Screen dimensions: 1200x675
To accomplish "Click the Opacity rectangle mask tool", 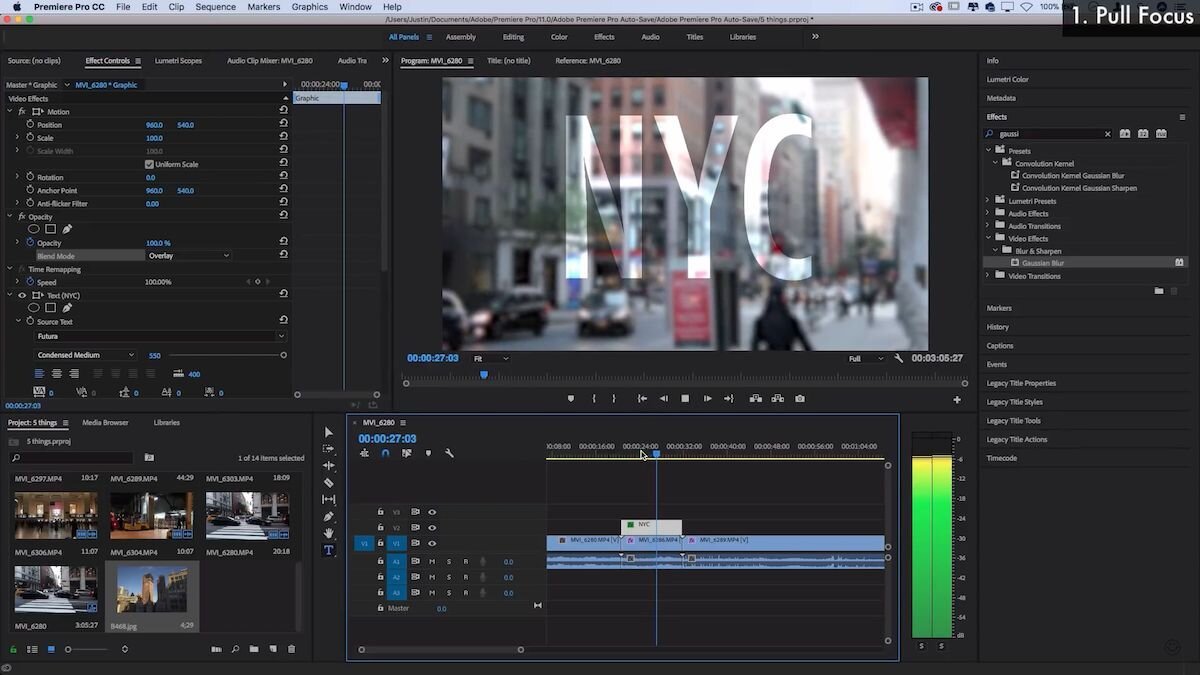I will [50, 229].
